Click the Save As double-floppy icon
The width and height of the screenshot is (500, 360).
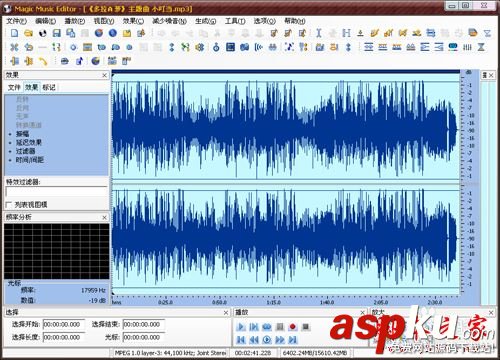coord(70,33)
